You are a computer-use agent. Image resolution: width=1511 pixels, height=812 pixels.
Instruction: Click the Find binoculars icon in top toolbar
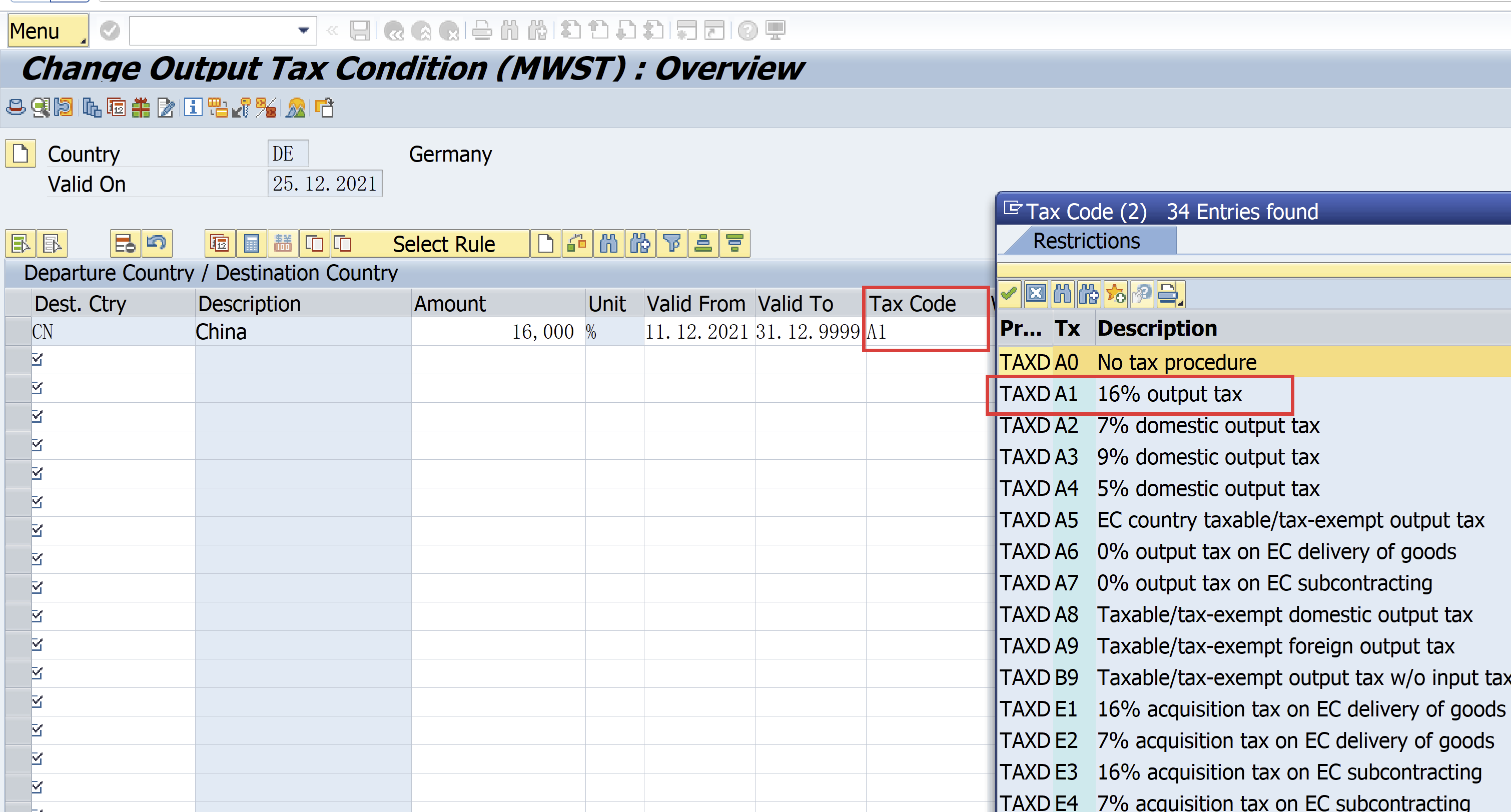coord(510,31)
